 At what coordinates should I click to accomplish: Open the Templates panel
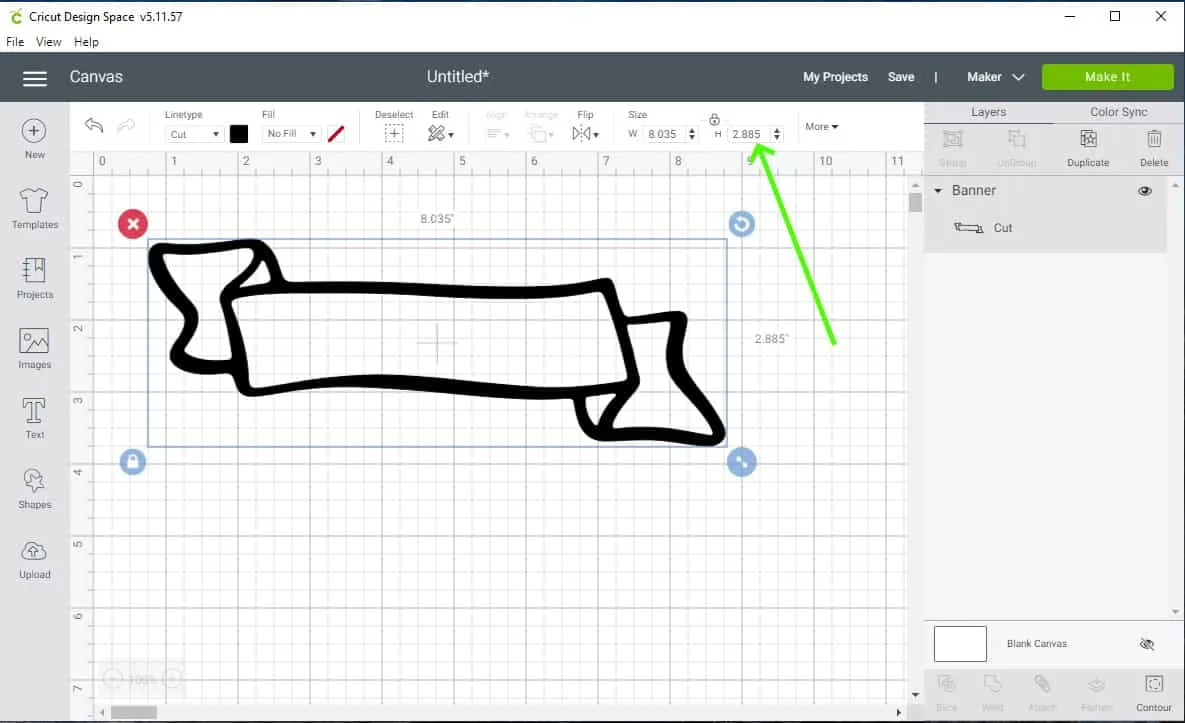(35, 209)
